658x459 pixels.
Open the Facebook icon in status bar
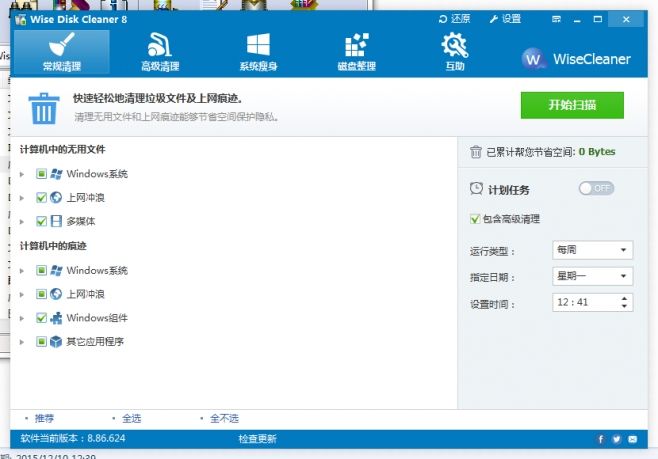pyautogui.click(x=601, y=439)
